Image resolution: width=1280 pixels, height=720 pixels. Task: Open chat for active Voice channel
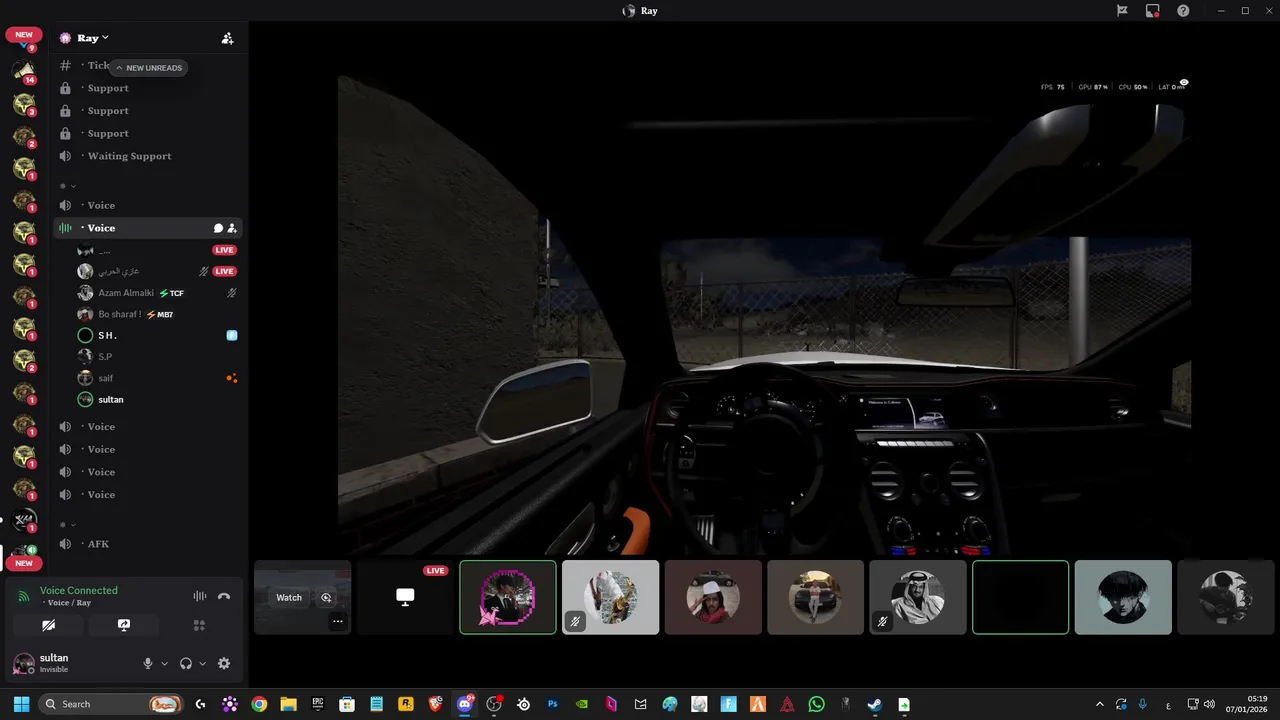(218, 228)
